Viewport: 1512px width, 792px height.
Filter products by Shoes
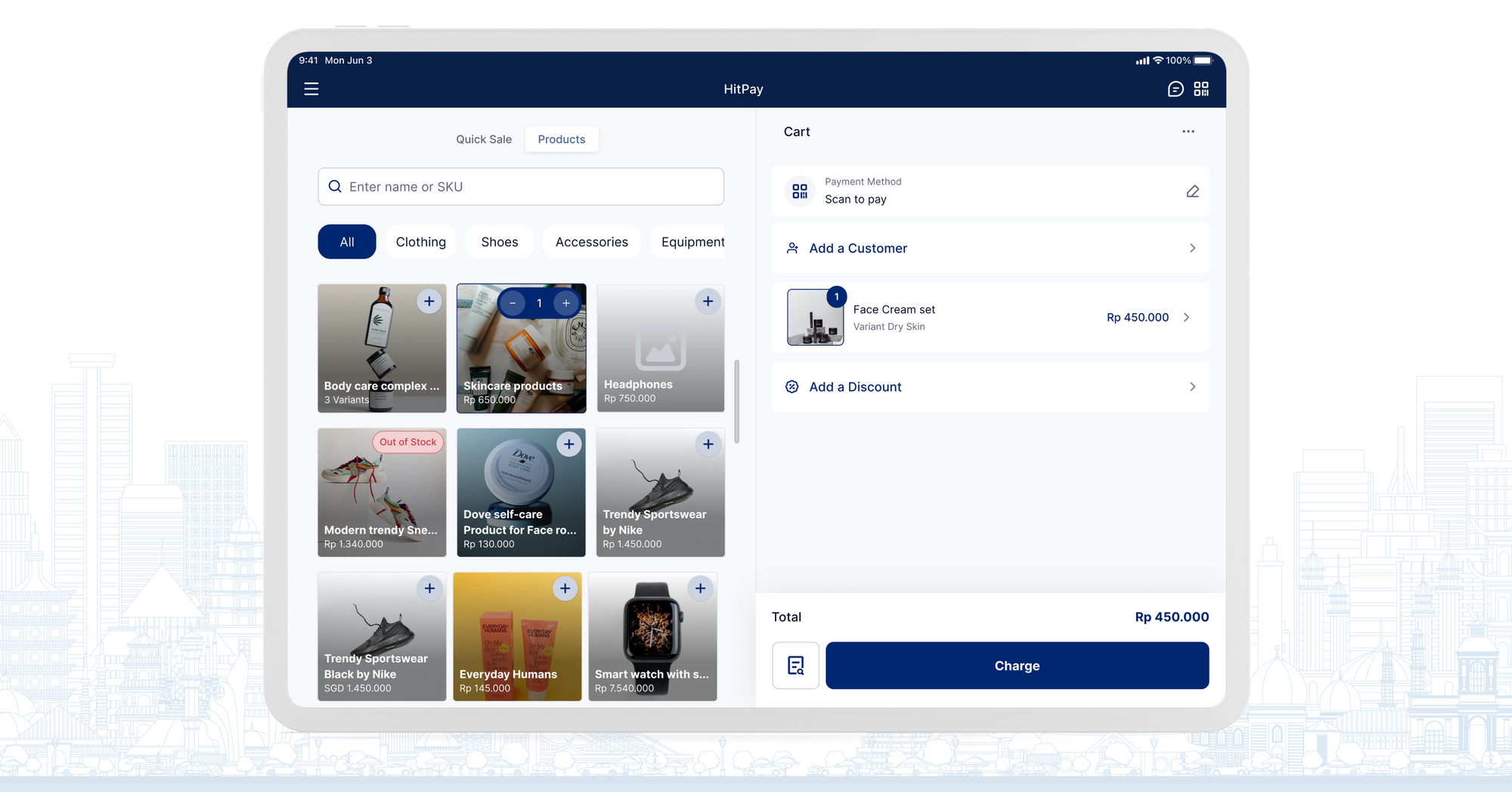[500, 242]
